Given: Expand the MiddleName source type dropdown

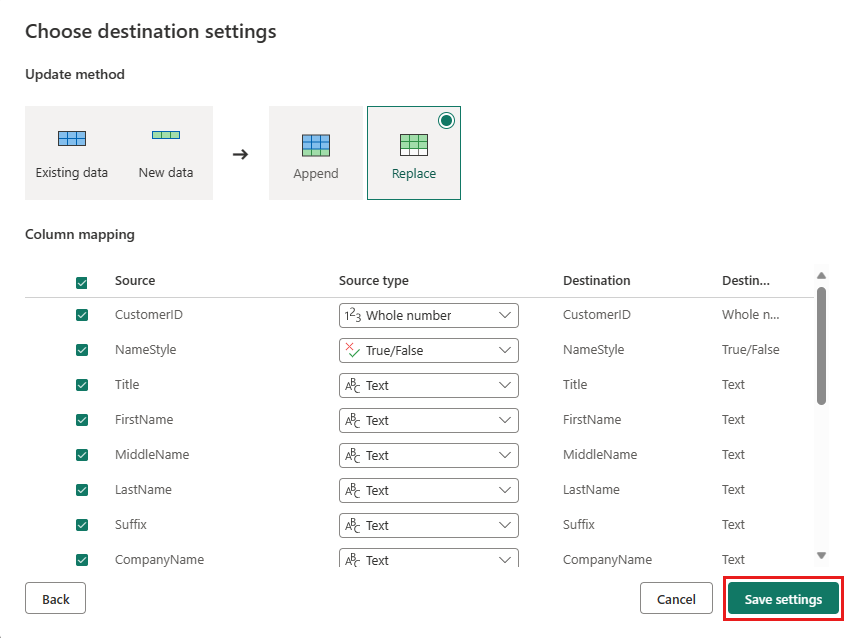Looking at the screenshot, I should click(x=506, y=455).
